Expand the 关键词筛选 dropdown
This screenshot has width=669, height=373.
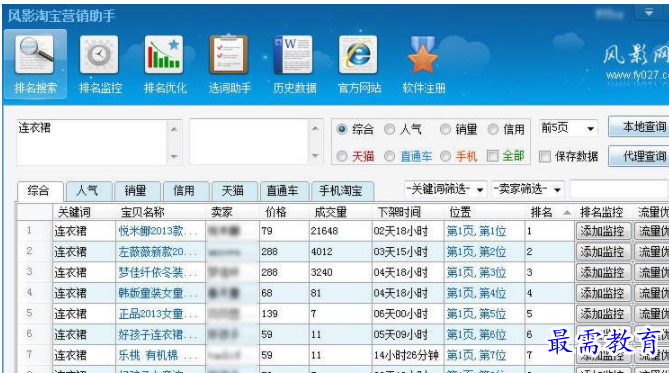(x=480, y=189)
